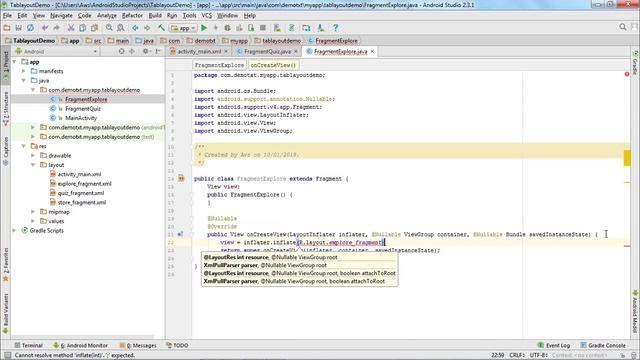Open the File menu
The width and height of the screenshot is (640, 360).
tap(7, 16)
